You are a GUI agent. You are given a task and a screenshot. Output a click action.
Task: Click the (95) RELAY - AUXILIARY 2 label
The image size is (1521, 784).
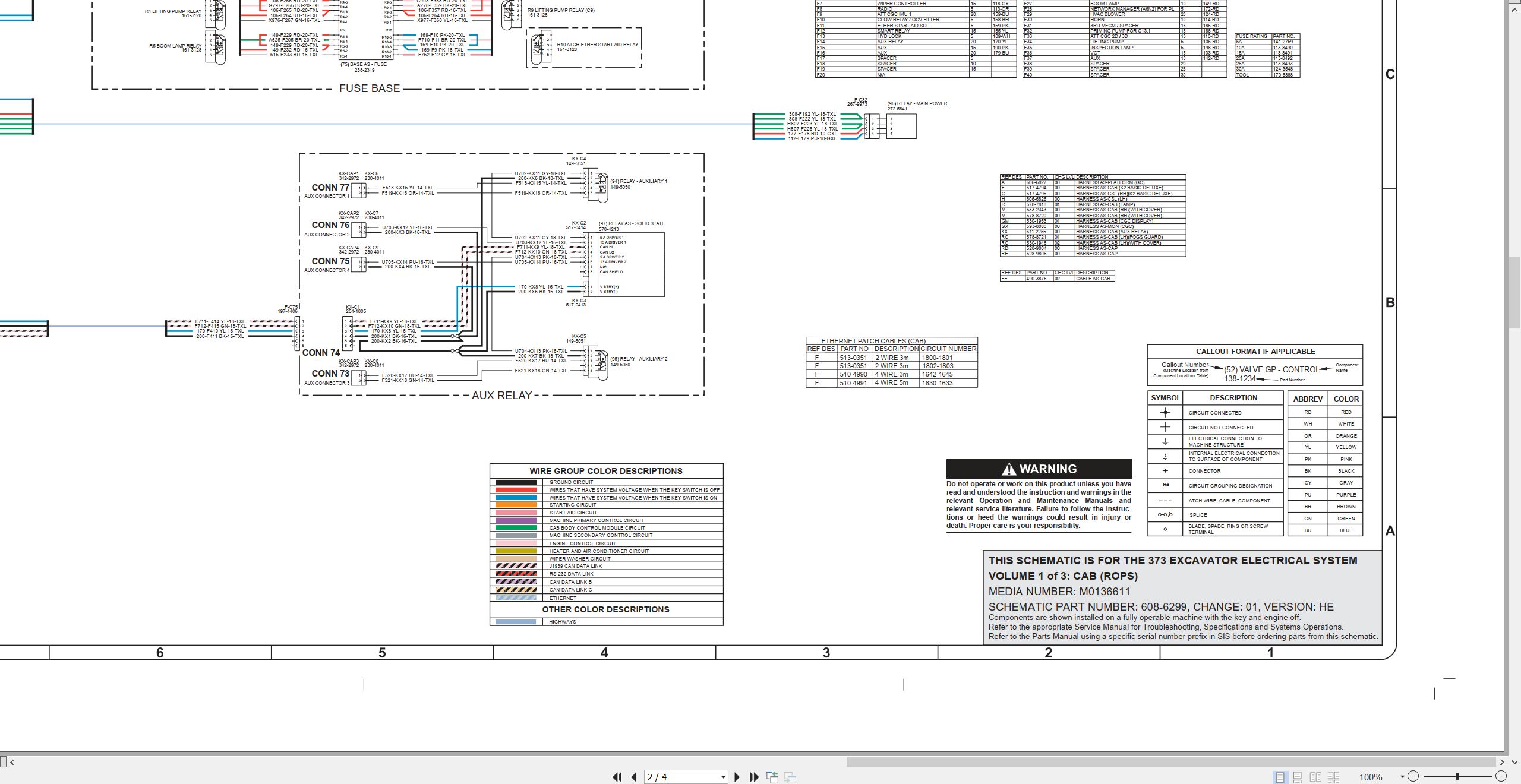(639, 359)
